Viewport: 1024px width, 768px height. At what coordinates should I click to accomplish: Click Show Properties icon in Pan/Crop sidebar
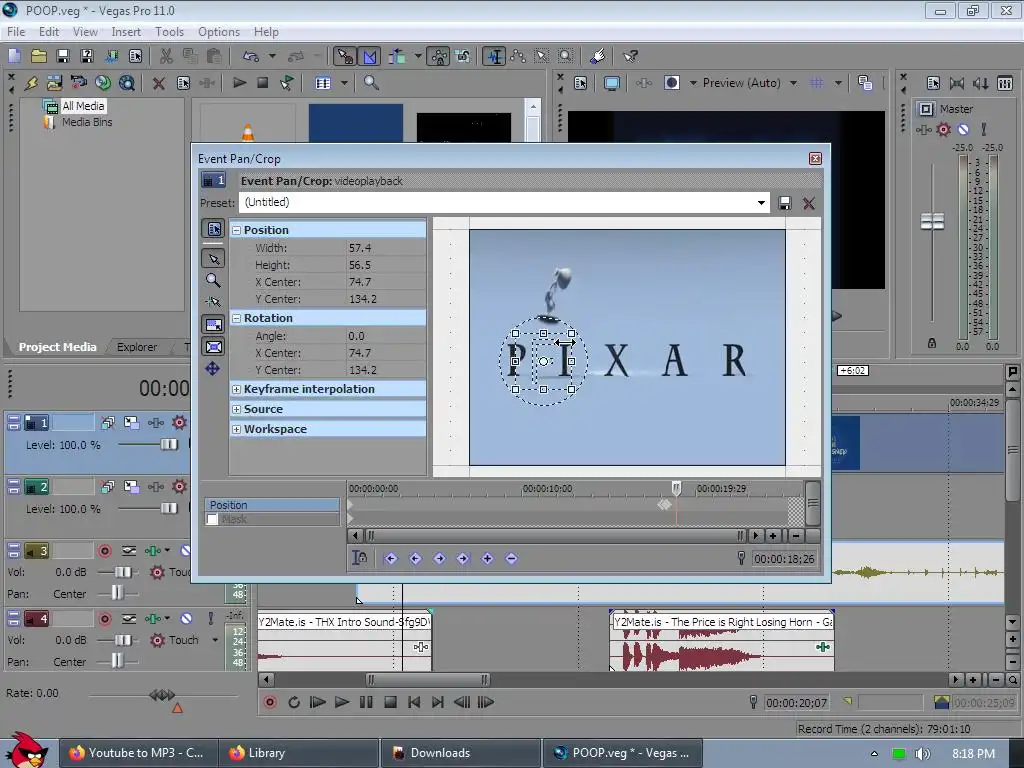(x=213, y=229)
